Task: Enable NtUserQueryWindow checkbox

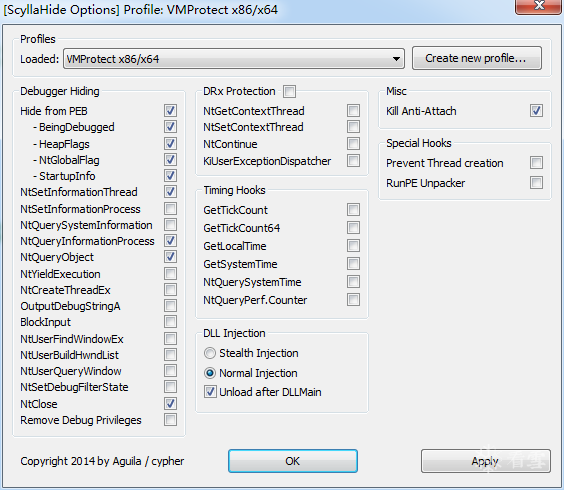Action: coord(170,371)
